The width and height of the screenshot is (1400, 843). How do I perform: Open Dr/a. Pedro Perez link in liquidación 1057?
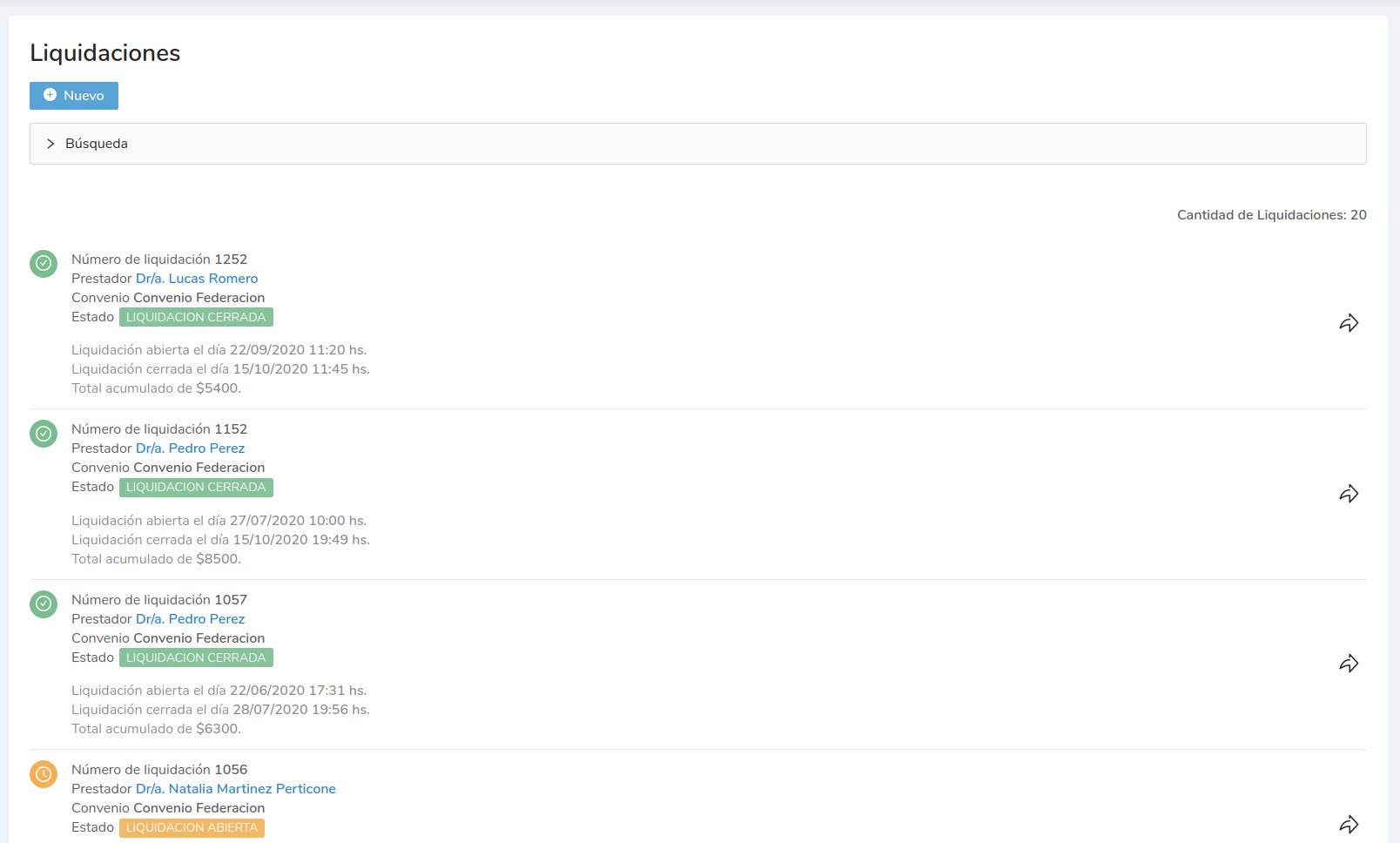pos(190,619)
